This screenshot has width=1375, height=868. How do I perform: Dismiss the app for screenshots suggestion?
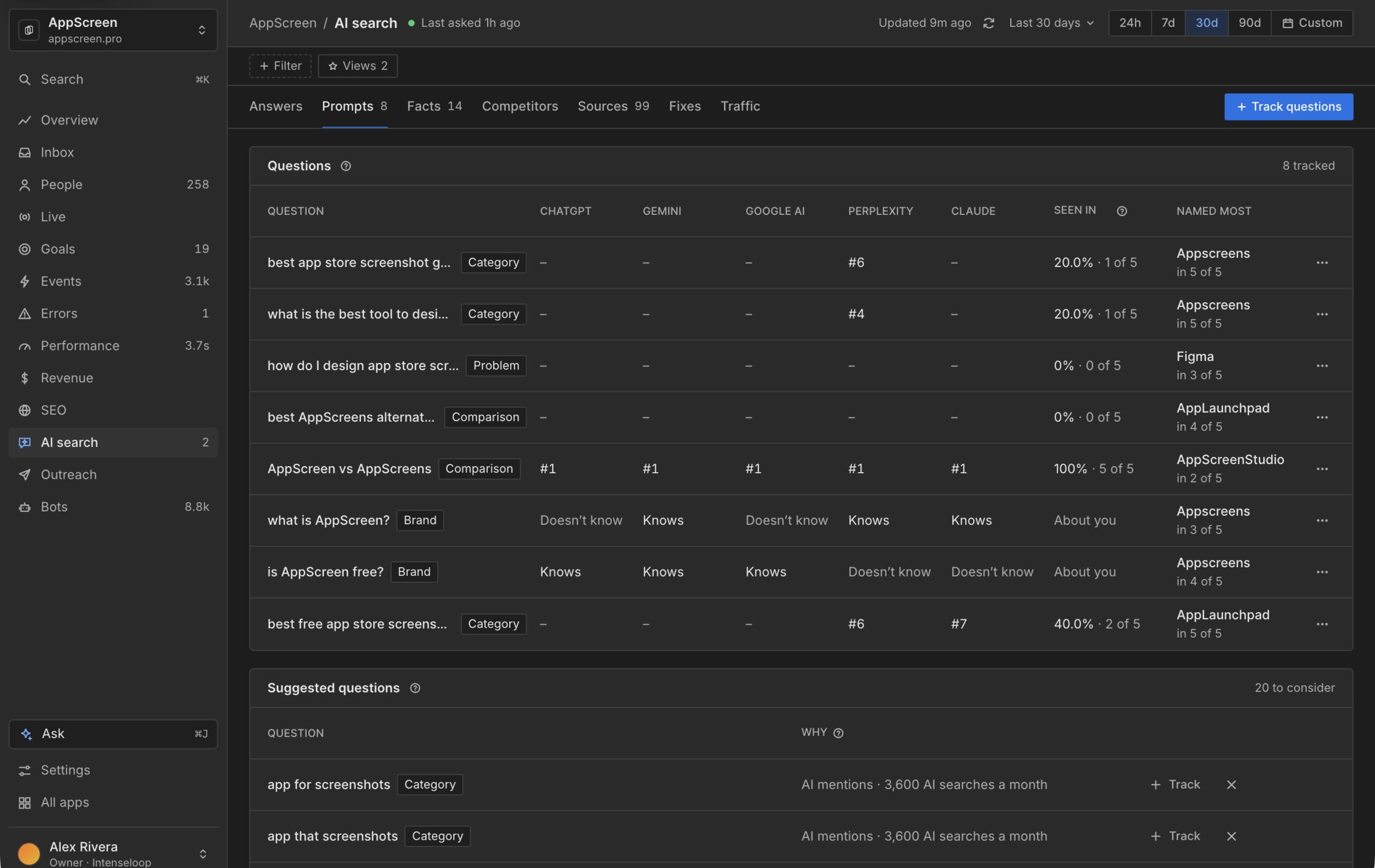1231,785
